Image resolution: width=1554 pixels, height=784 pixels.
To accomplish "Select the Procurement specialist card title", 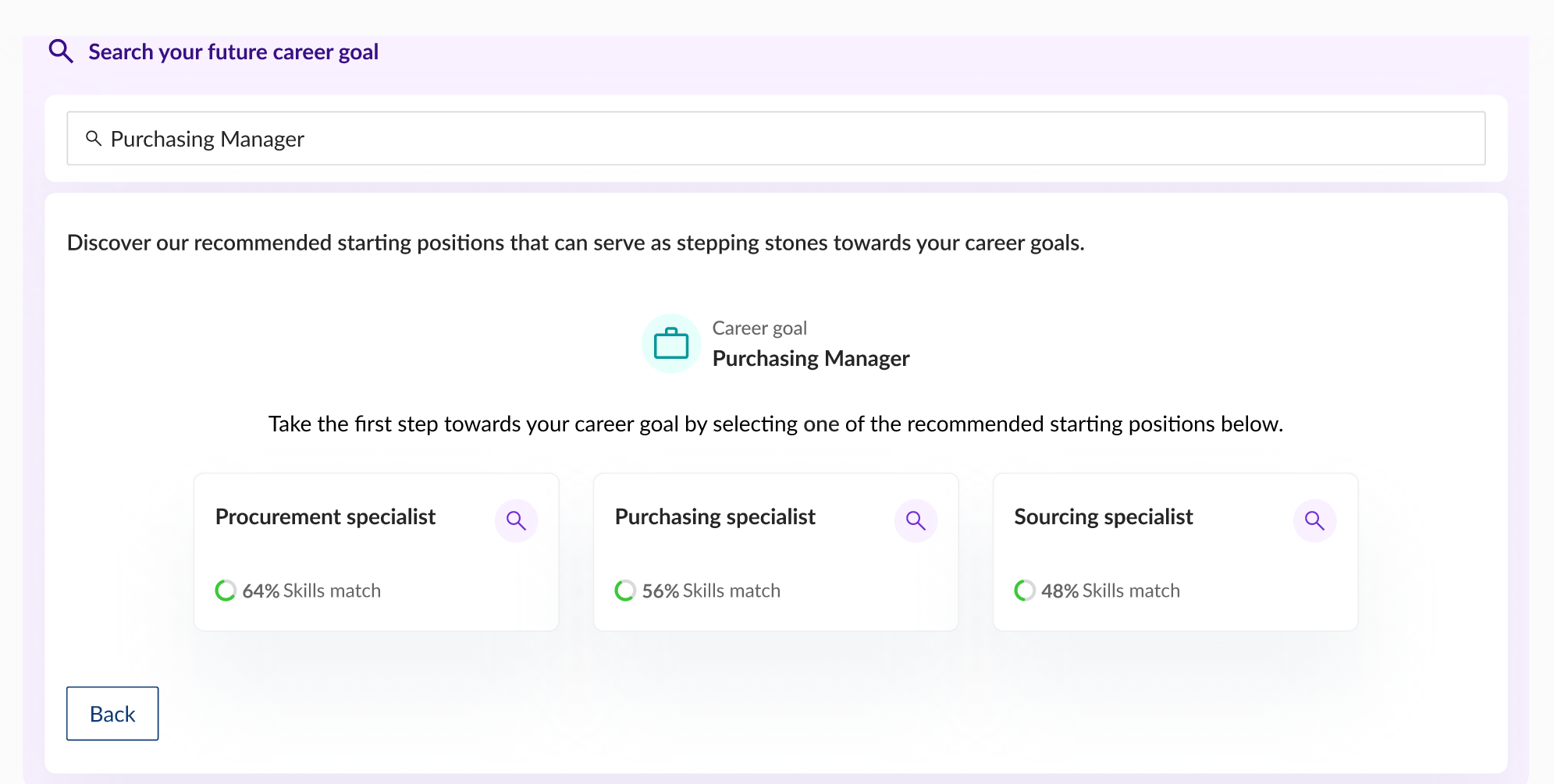I will point(325,516).
